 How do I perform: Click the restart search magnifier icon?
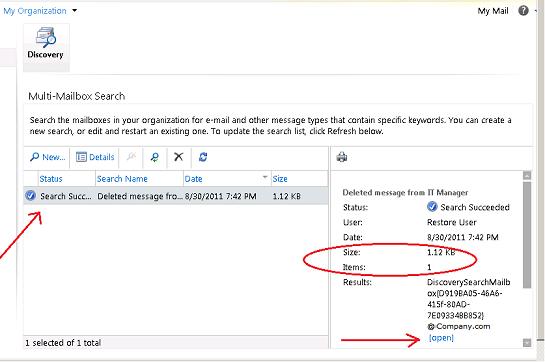[x=154, y=157]
